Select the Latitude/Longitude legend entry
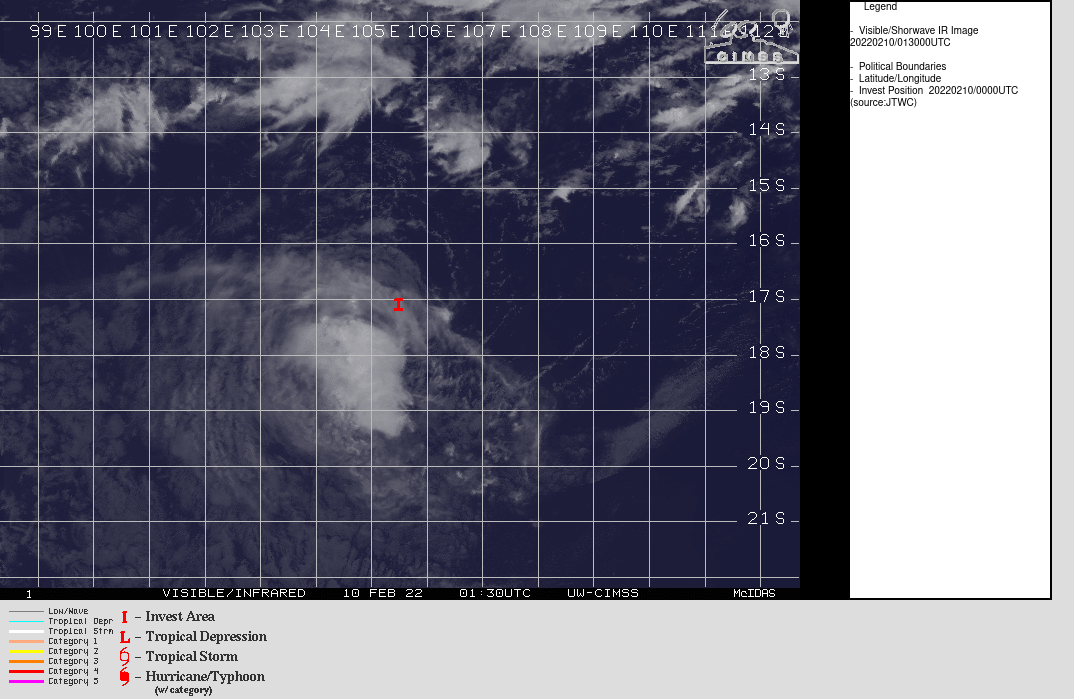The height and width of the screenshot is (699, 1074). click(x=899, y=79)
